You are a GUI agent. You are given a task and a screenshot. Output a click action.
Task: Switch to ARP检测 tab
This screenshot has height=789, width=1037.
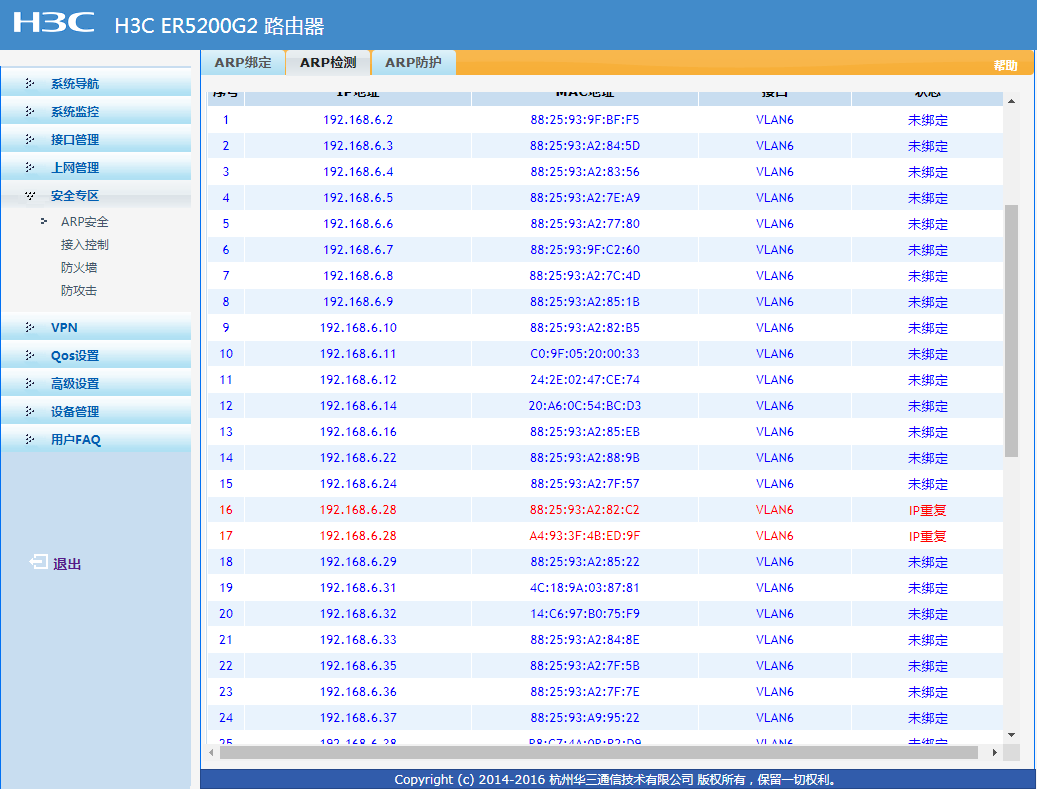(x=328, y=62)
